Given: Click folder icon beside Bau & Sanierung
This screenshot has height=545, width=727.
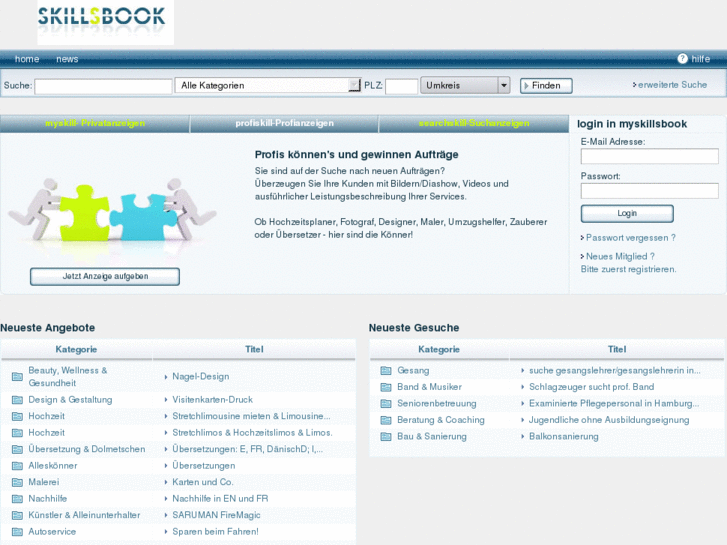Looking at the screenshot, I should 386,437.
